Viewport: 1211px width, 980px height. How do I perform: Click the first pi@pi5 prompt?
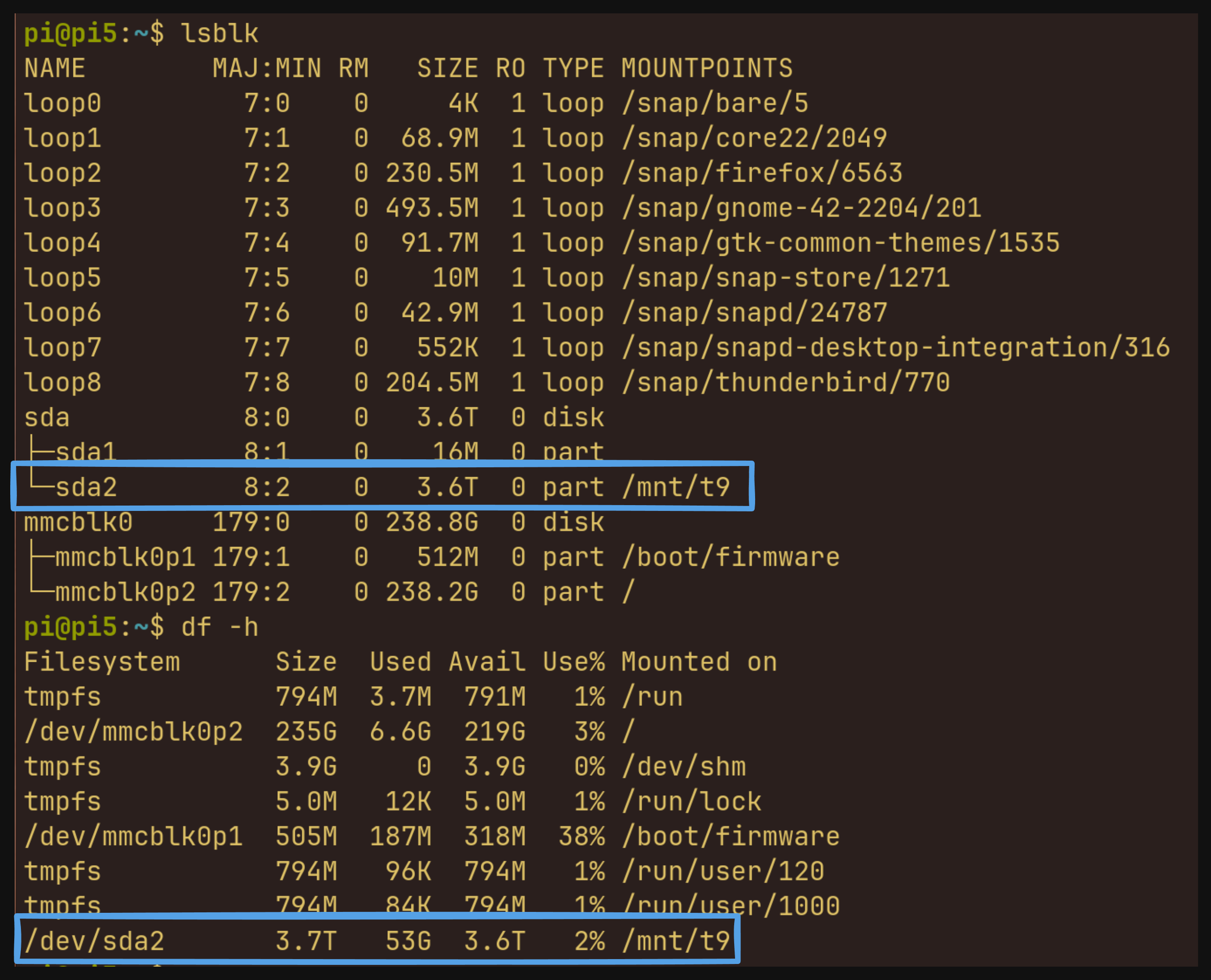70,33
